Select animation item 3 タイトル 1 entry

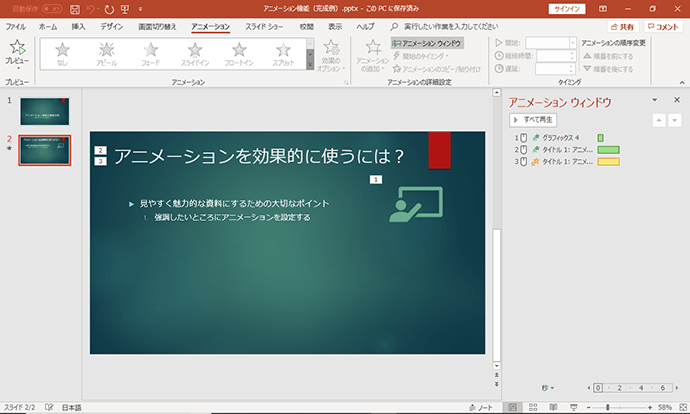coord(565,161)
